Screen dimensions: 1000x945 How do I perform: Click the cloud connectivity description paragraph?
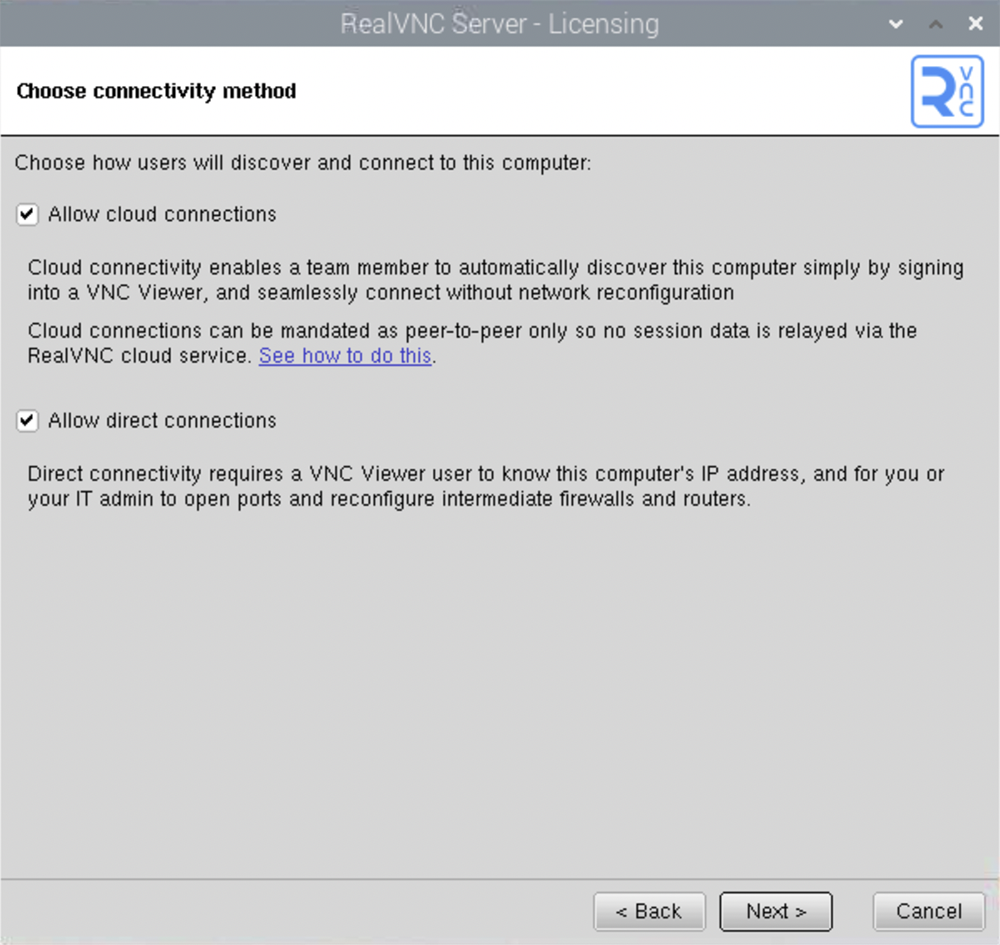(x=496, y=280)
